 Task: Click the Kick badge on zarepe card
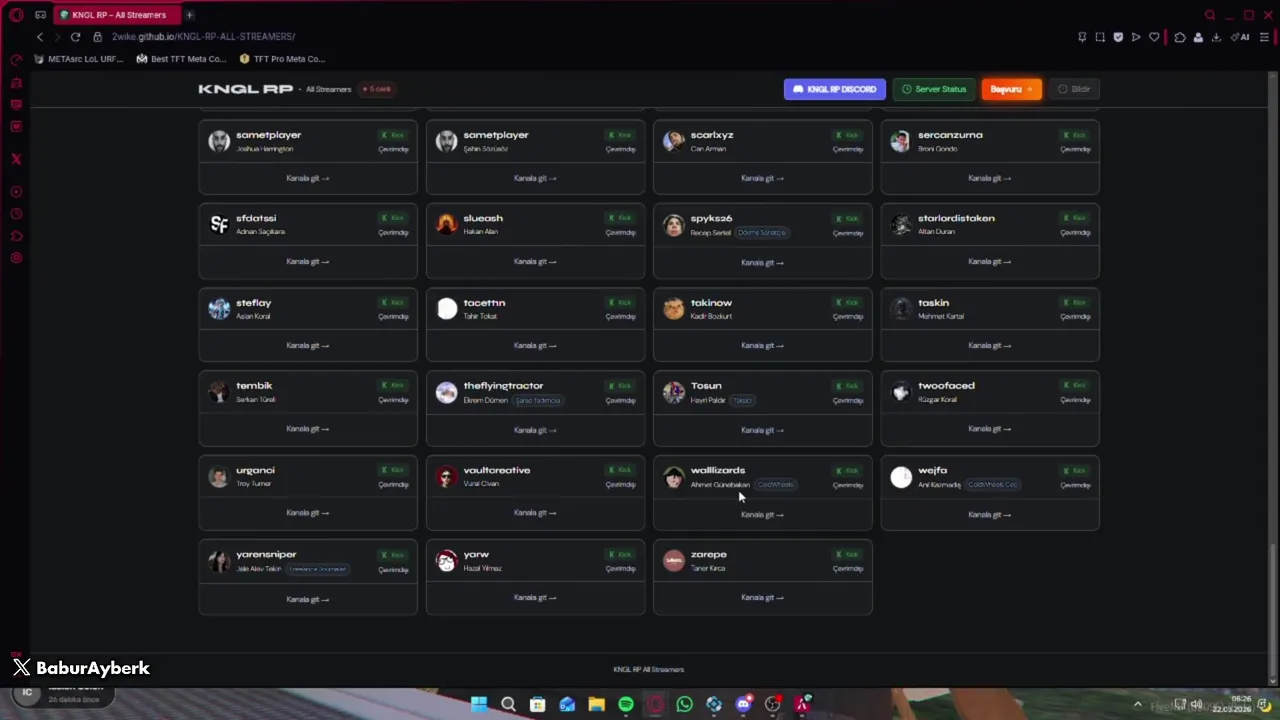(x=848, y=554)
